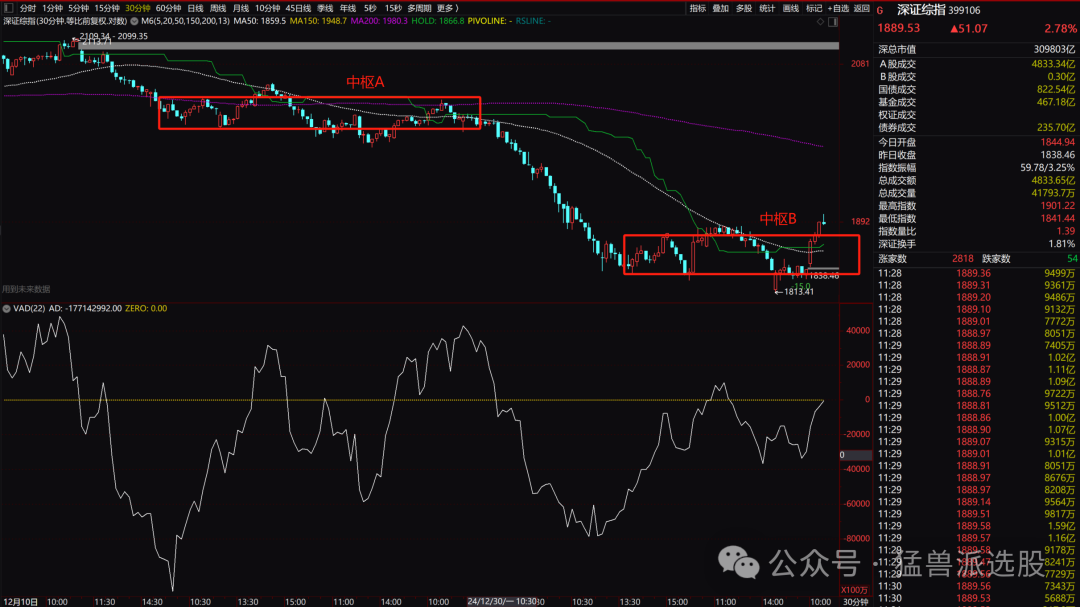This screenshot has width=1080, height=607.
Task: Click the 30分钟 label at bottom-right axis
Action: coord(855,602)
